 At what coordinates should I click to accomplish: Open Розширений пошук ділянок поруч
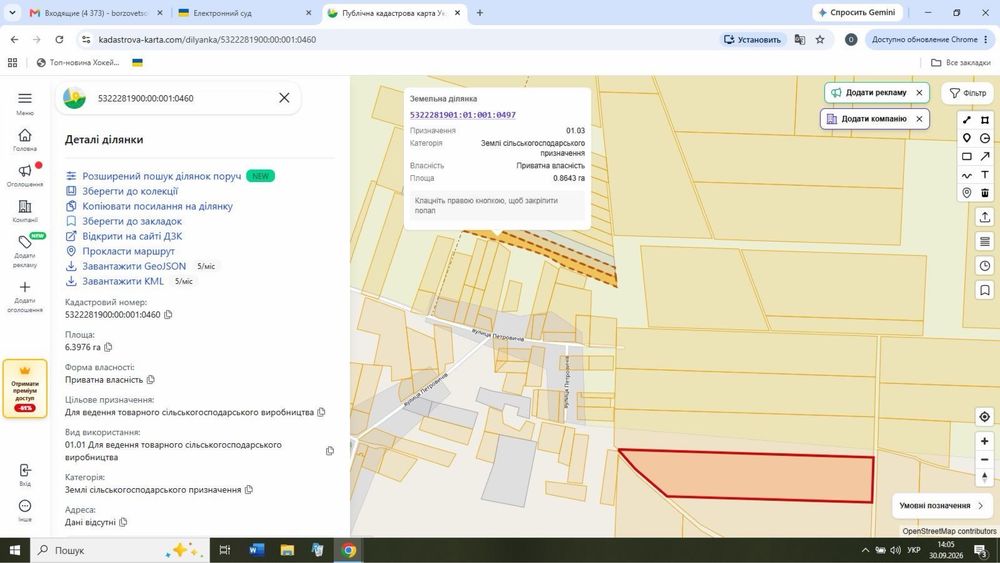click(x=161, y=176)
